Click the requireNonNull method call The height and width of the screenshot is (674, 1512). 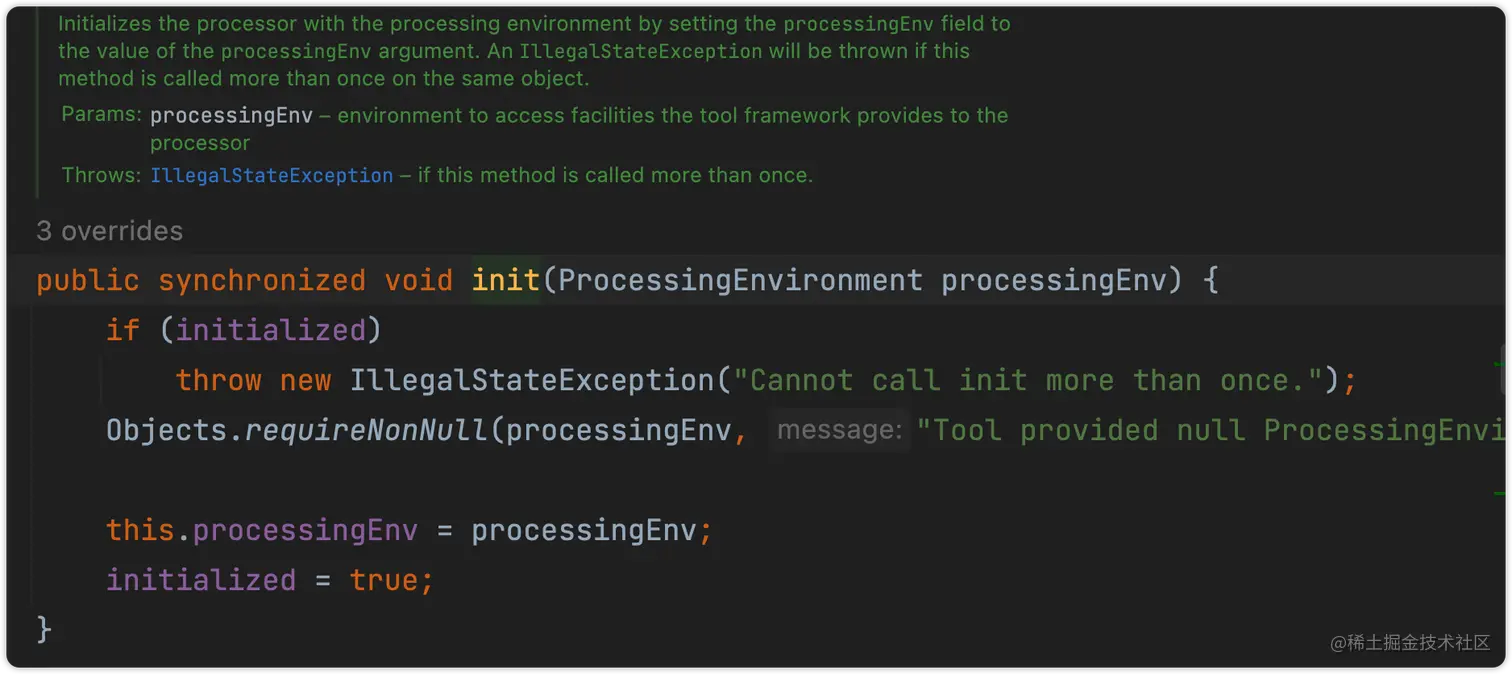coord(366,430)
